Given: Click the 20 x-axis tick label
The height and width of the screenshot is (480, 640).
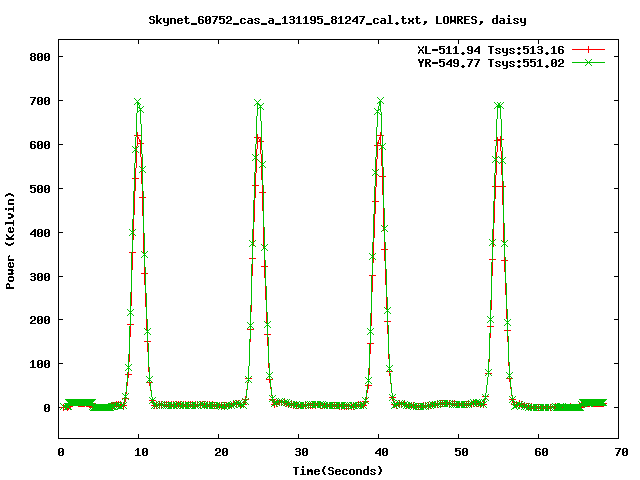Looking at the screenshot, I should pyautogui.click(x=221, y=452).
